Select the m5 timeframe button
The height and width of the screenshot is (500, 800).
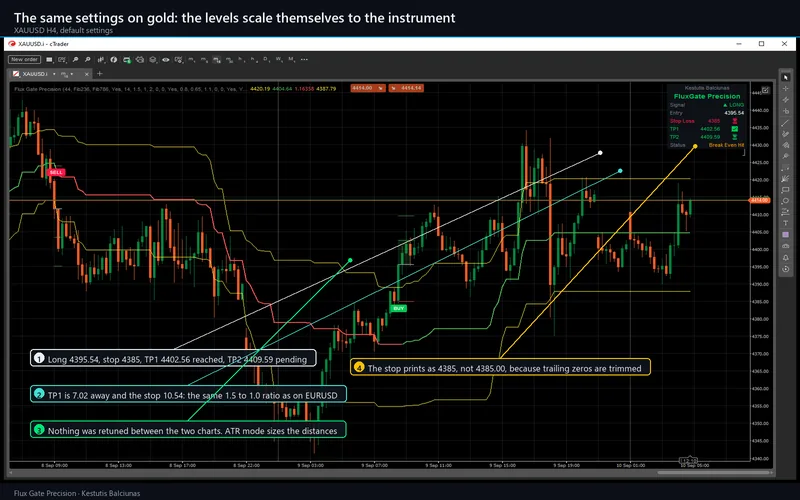204,60
